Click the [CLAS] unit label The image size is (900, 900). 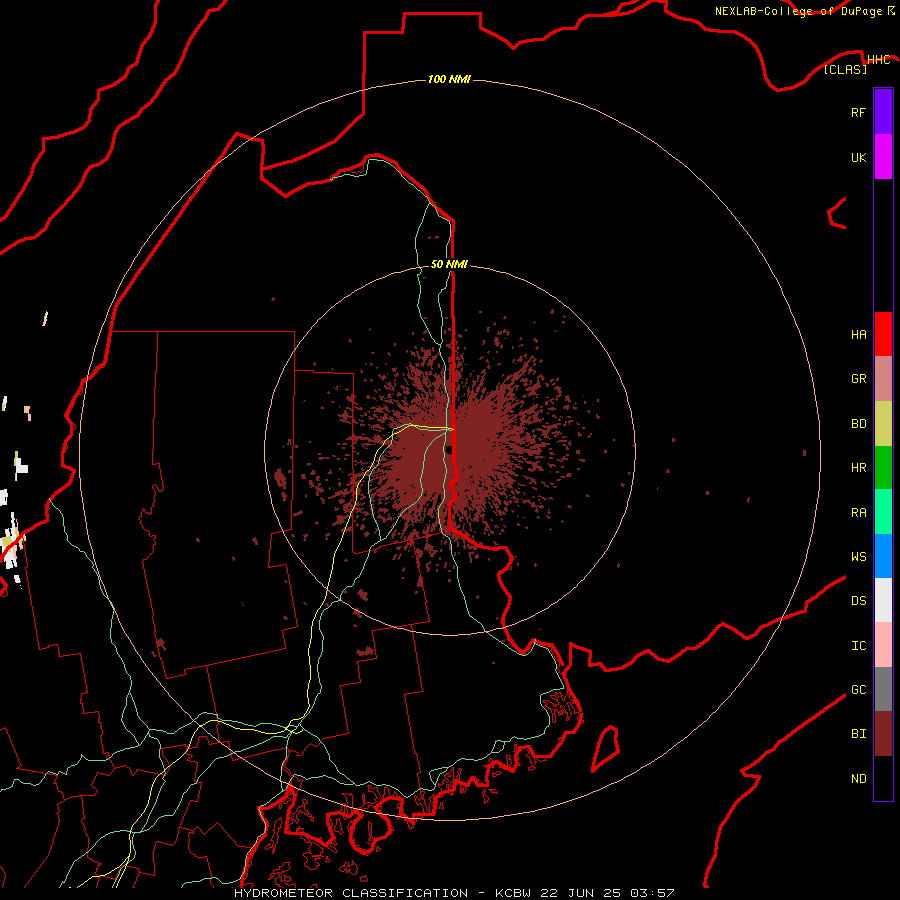pos(845,69)
